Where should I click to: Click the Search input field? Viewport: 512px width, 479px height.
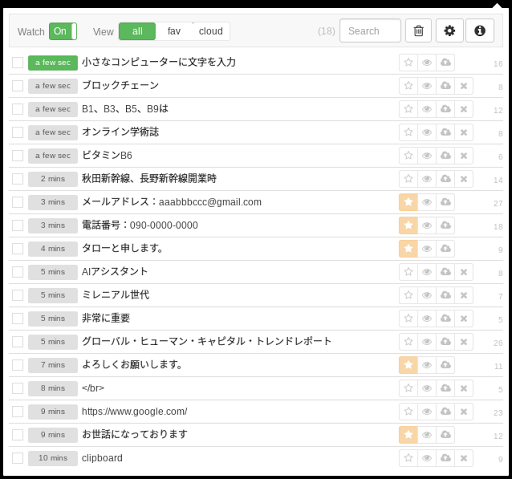point(370,31)
